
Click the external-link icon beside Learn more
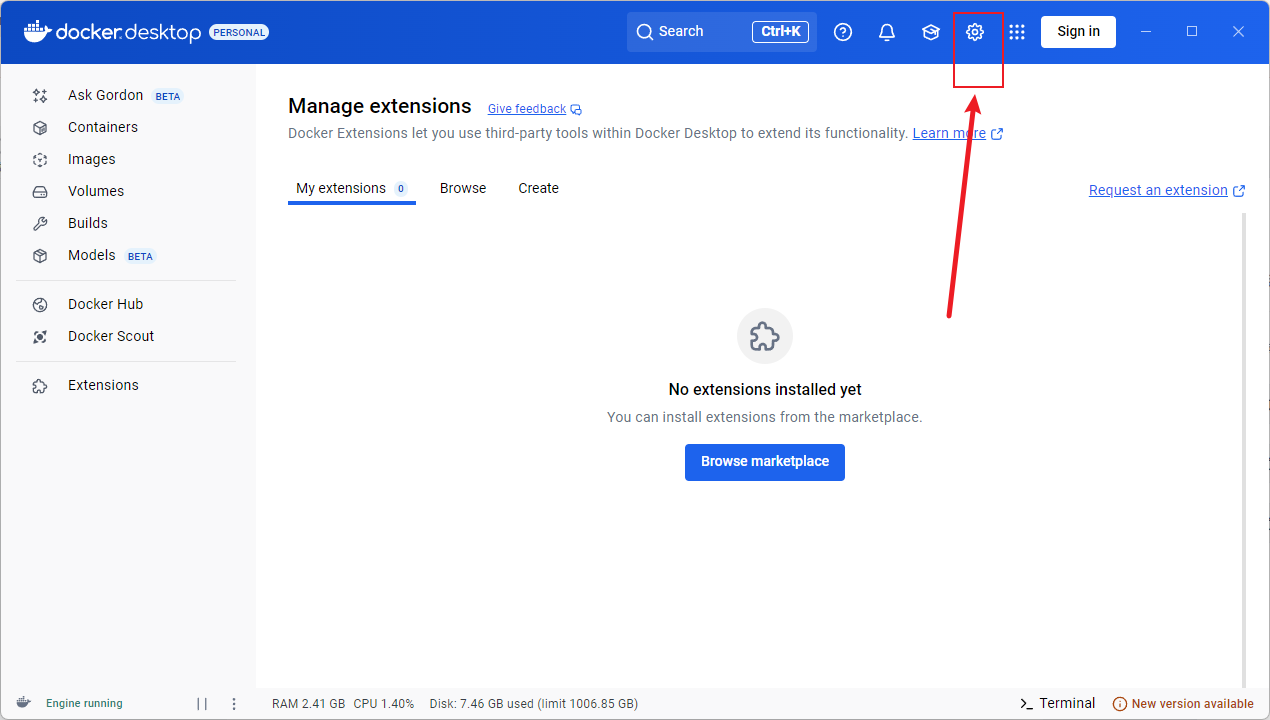point(997,134)
